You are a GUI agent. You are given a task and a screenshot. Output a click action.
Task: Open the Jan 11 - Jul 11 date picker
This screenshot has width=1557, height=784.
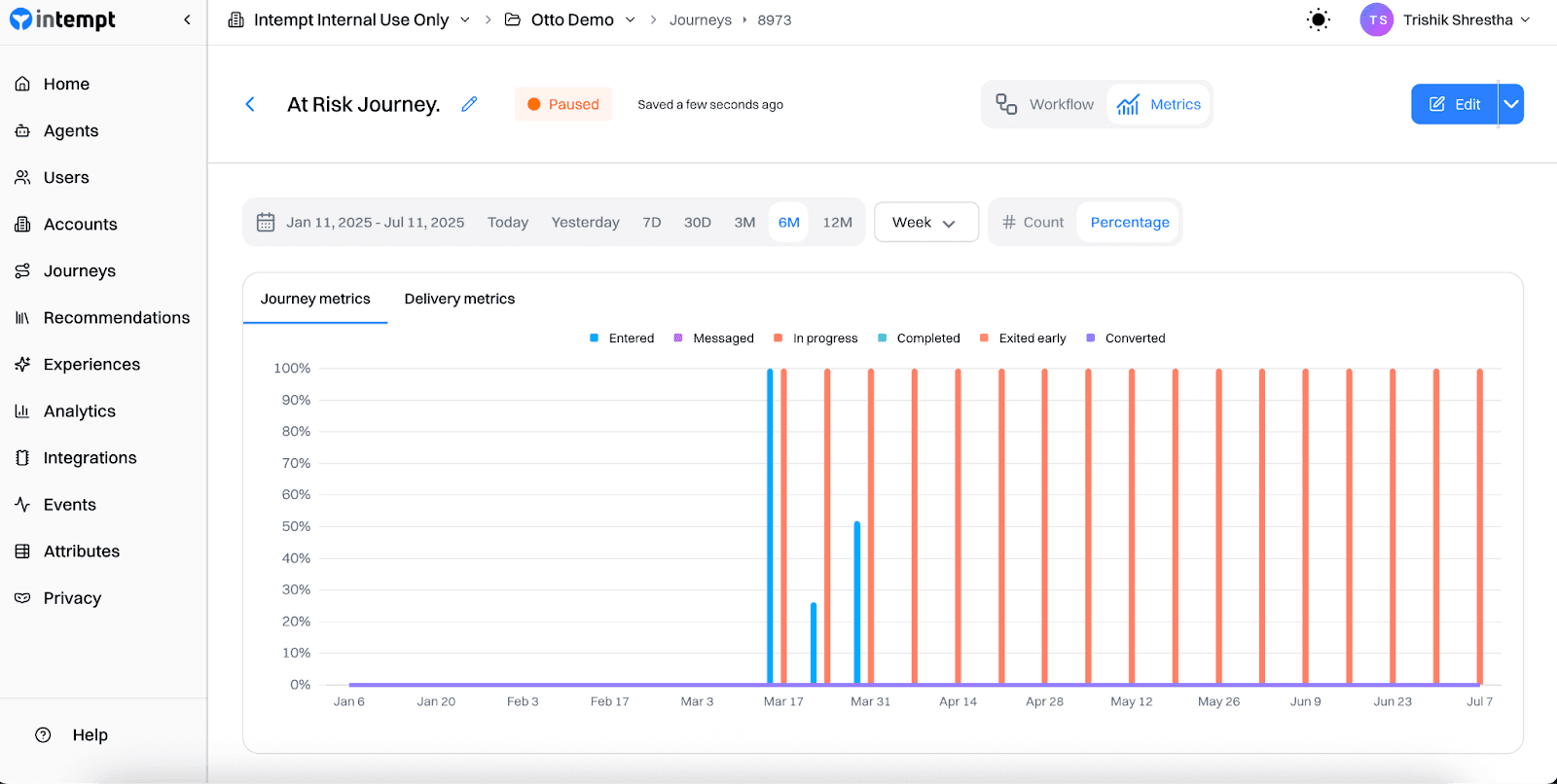click(375, 222)
